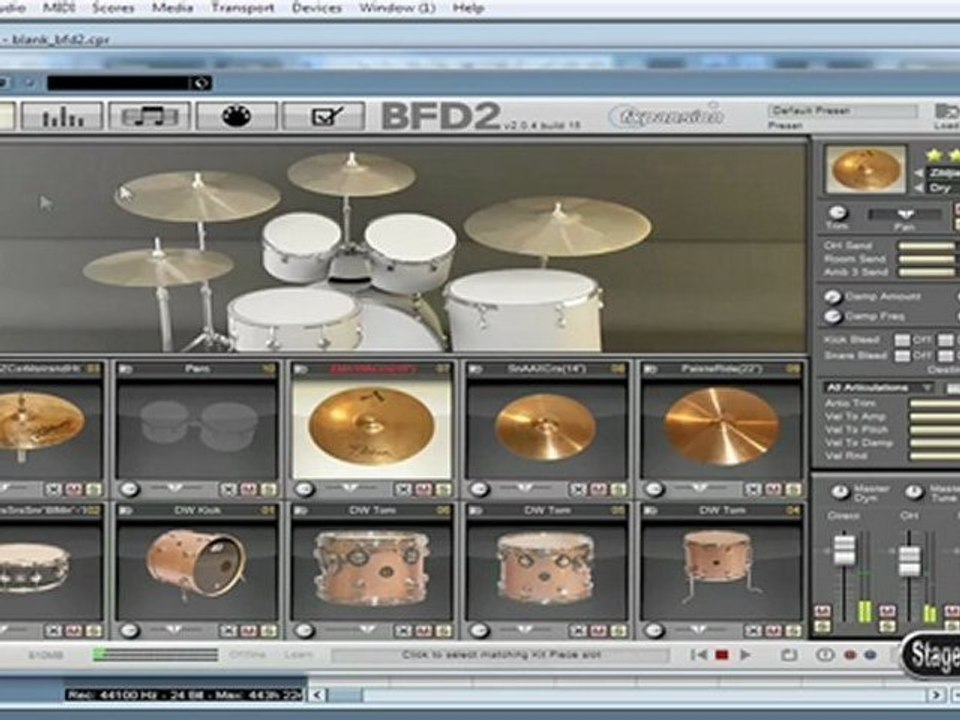Click the Master Dyn knob

pyautogui.click(x=841, y=492)
